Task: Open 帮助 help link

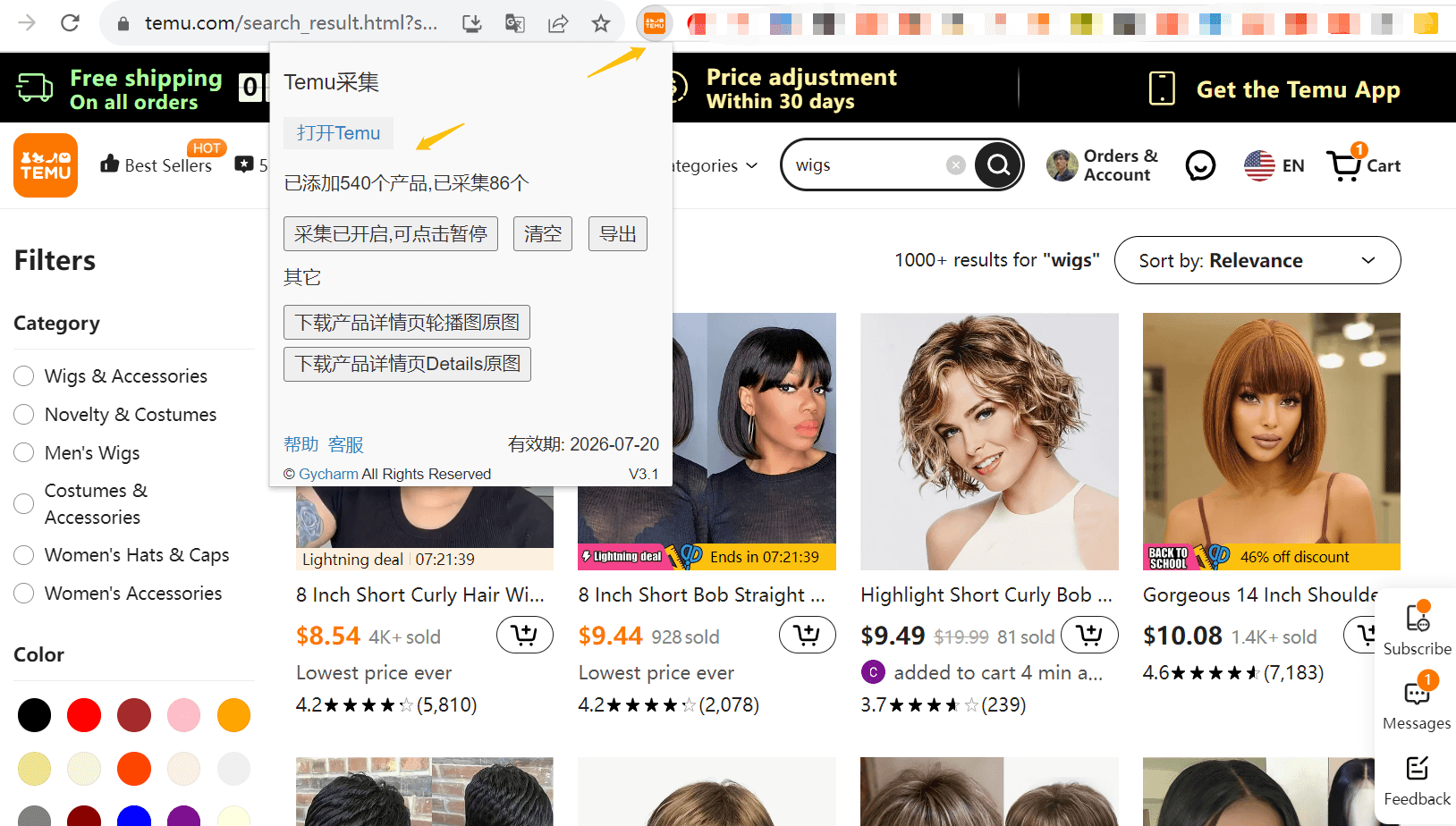Action: (301, 444)
